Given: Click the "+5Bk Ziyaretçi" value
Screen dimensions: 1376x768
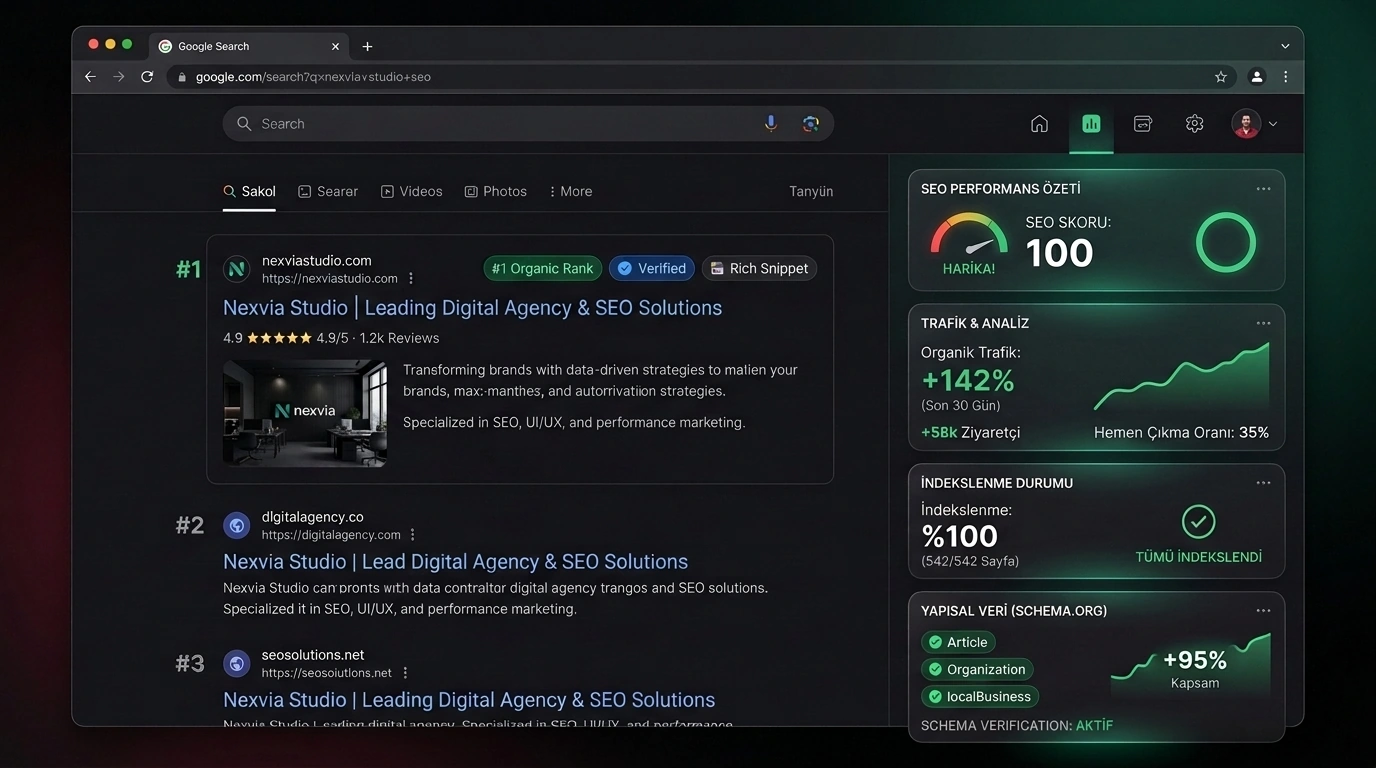Looking at the screenshot, I should 970,433.
